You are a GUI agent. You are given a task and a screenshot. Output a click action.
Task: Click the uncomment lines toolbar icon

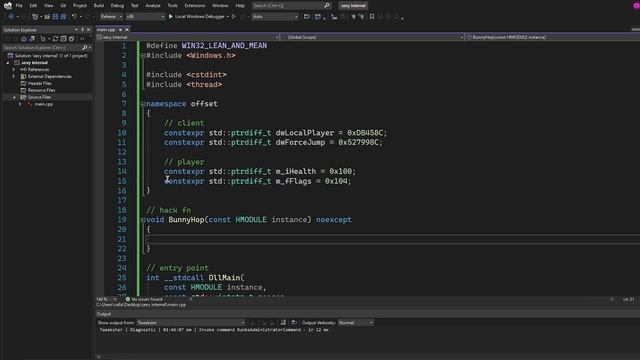(x=361, y=17)
